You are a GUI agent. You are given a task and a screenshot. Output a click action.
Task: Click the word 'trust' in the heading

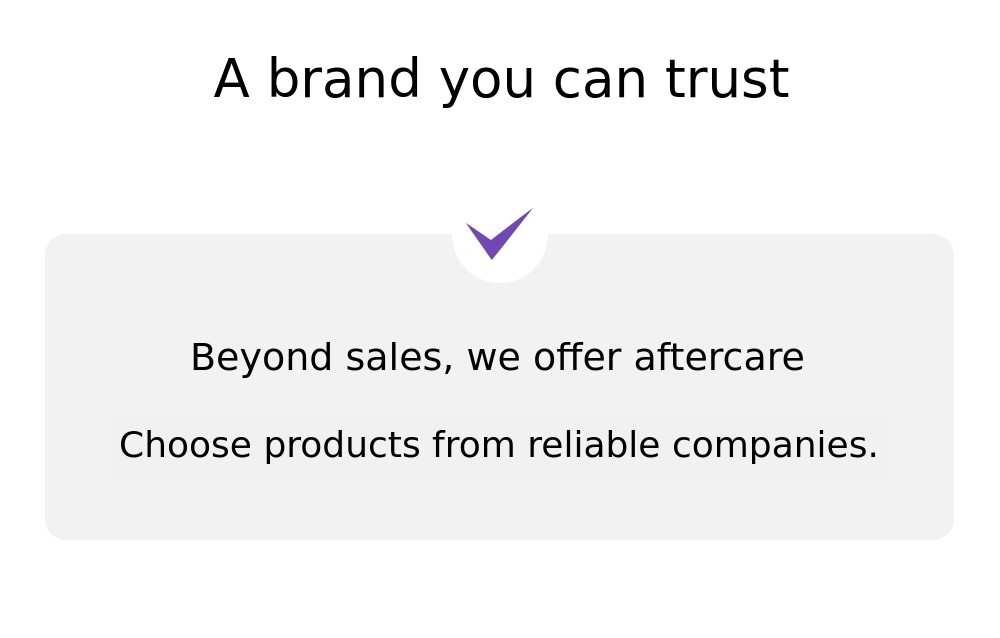click(x=728, y=79)
